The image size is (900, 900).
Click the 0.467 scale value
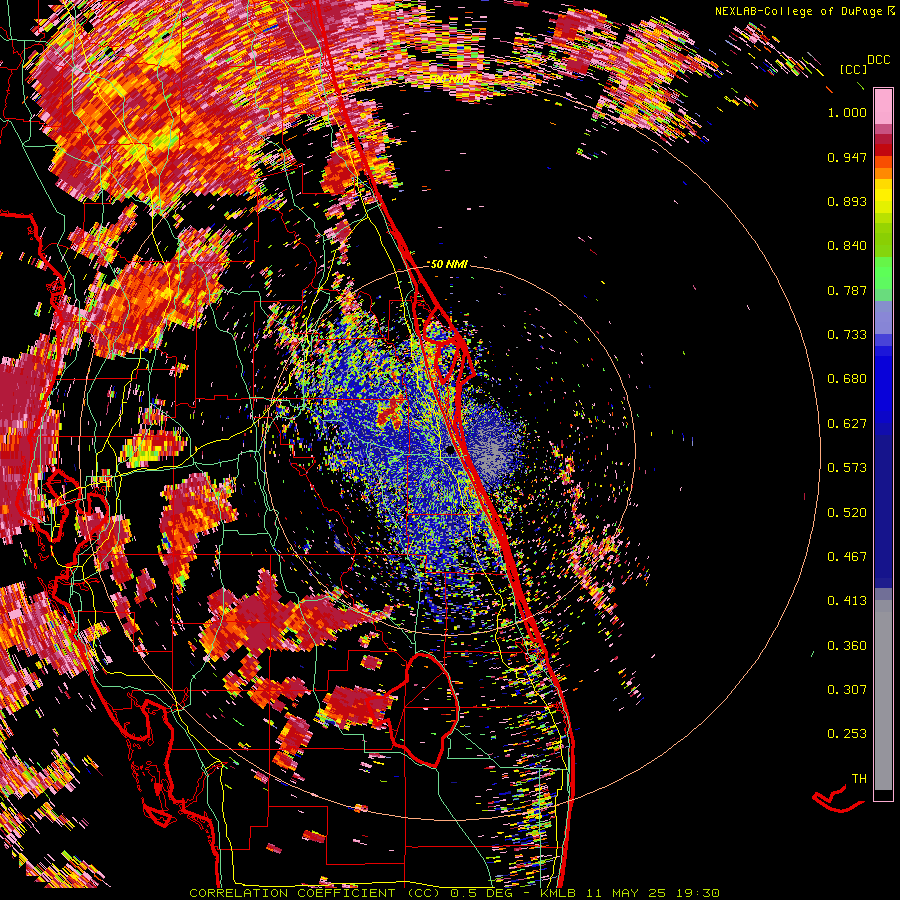pos(847,557)
